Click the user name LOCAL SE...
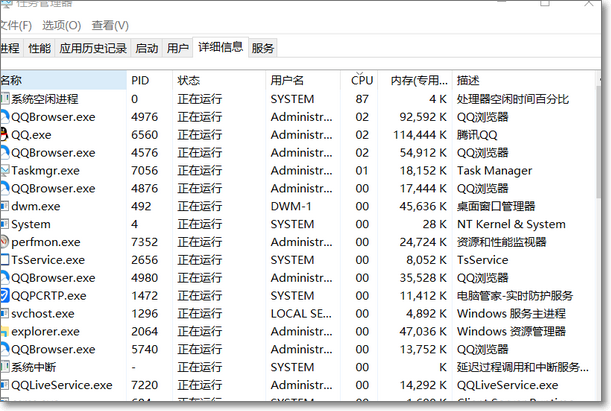 [x=301, y=314]
